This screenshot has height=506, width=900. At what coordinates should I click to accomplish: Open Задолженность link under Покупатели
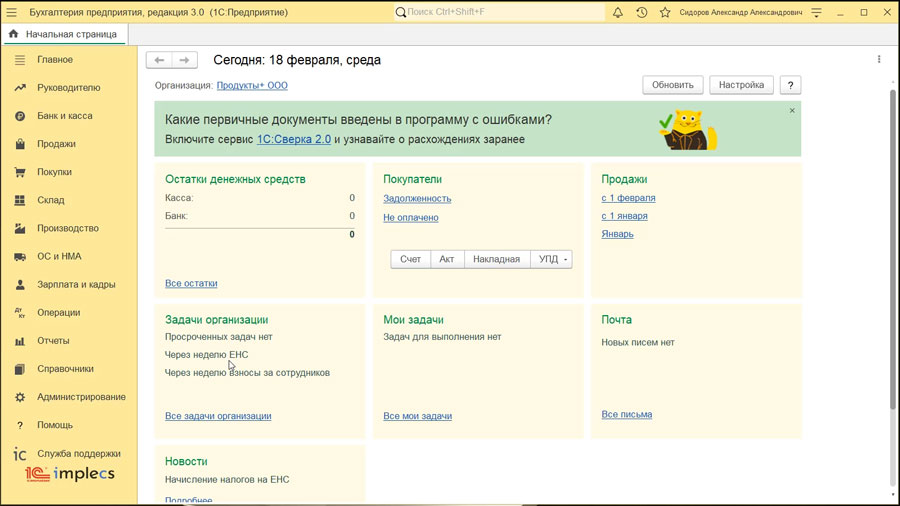click(417, 198)
